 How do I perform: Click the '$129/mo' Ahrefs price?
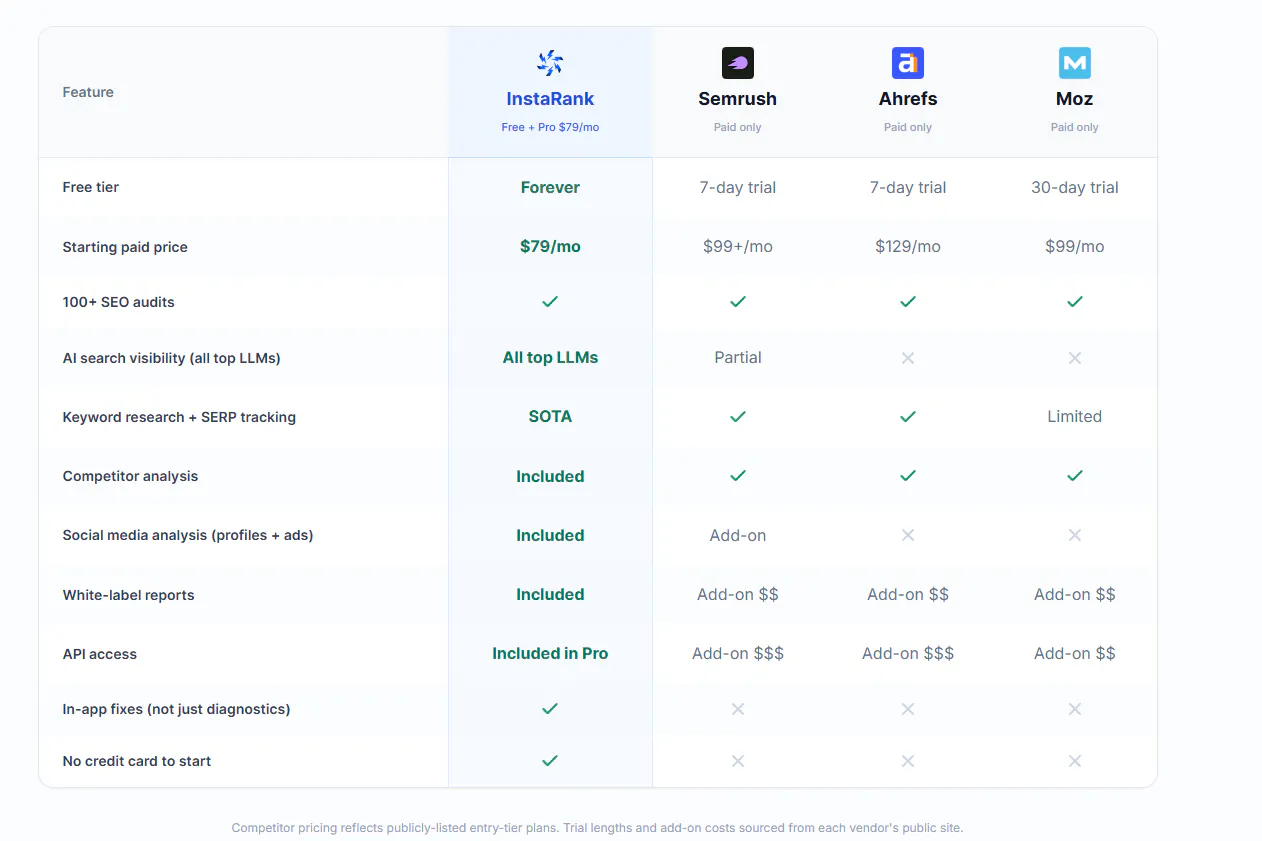click(x=908, y=246)
